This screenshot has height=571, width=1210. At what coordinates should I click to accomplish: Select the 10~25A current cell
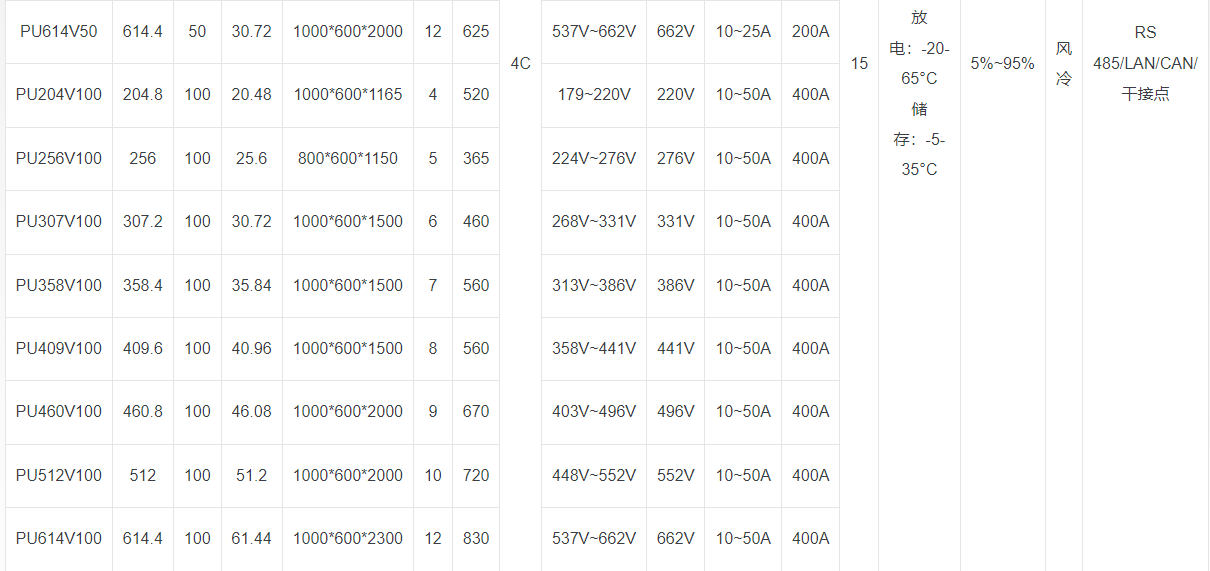743,32
